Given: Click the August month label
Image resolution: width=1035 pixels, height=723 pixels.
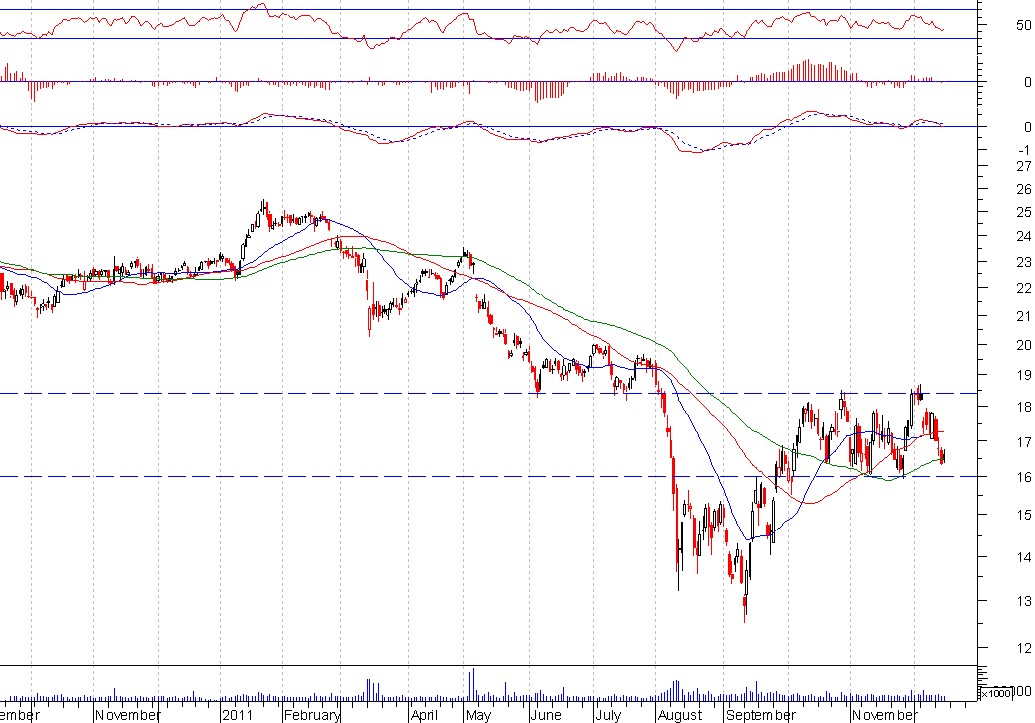Looking at the screenshot, I should pos(681,715).
